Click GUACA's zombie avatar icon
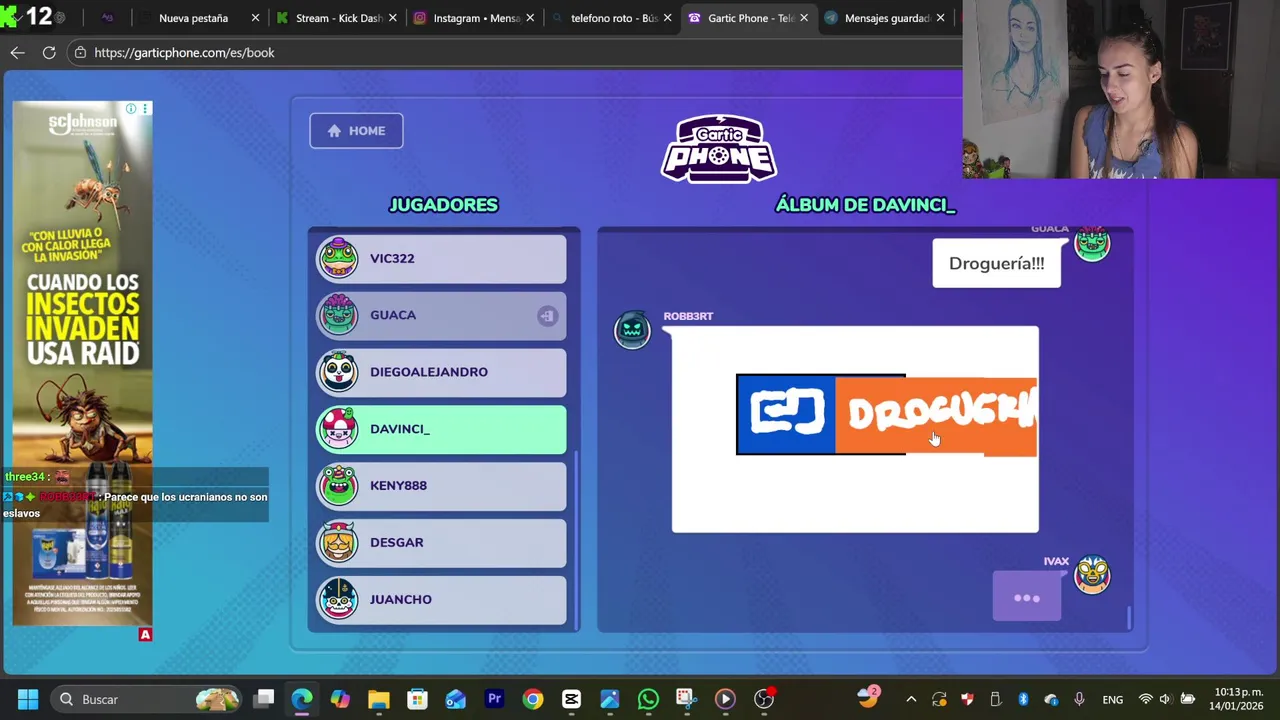The image size is (1280, 720). click(338, 315)
